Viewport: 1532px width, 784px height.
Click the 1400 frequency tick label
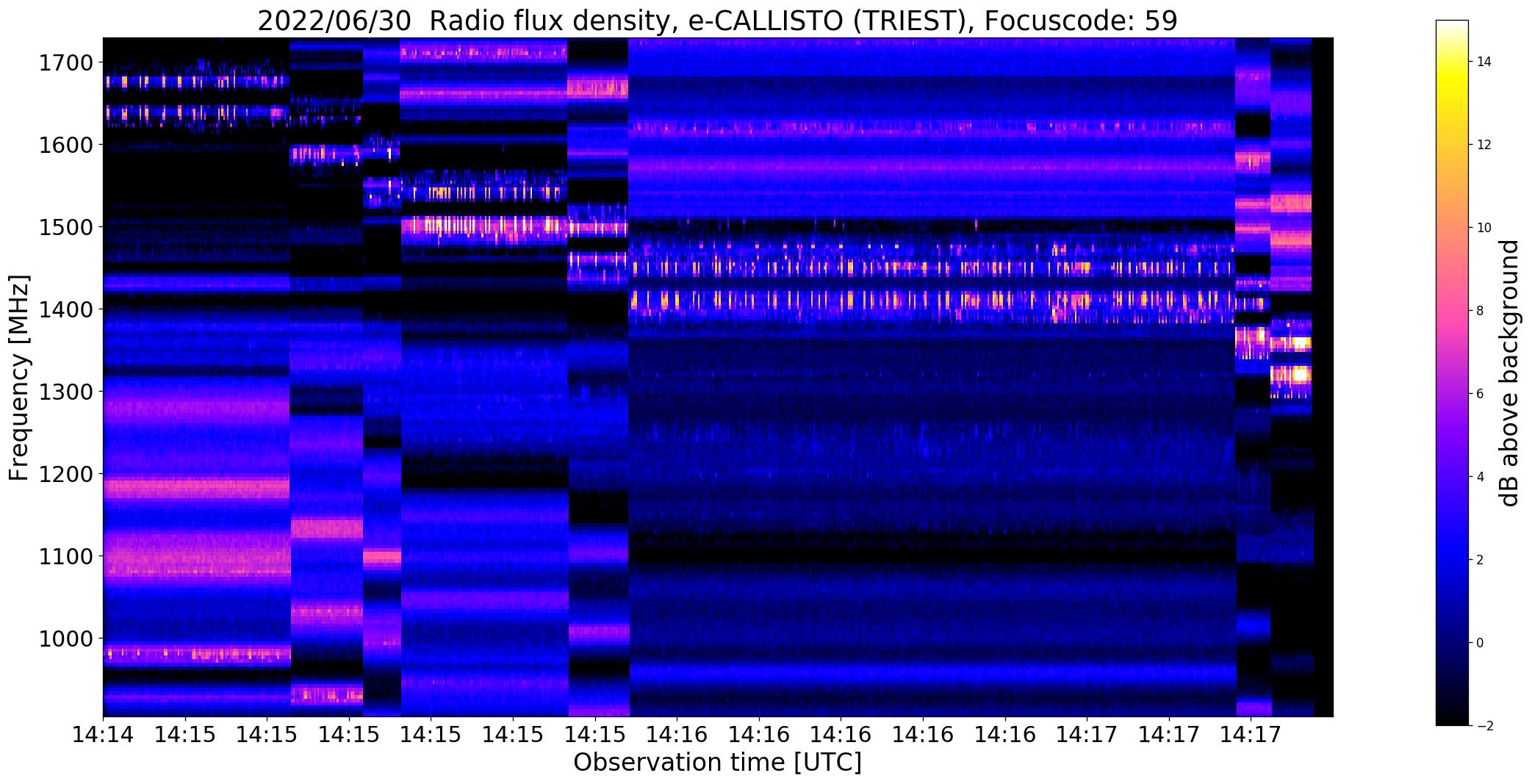[66, 309]
